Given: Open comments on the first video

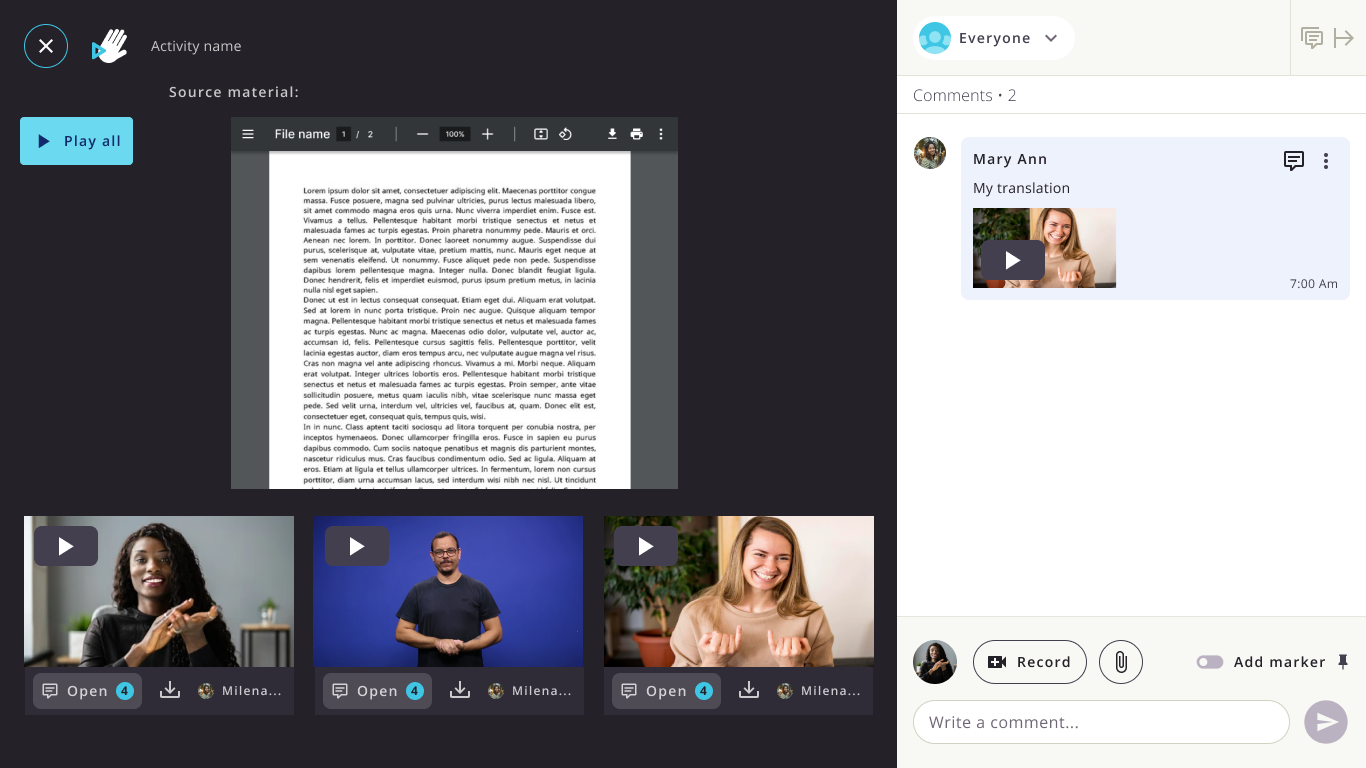Looking at the screenshot, I should point(87,691).
